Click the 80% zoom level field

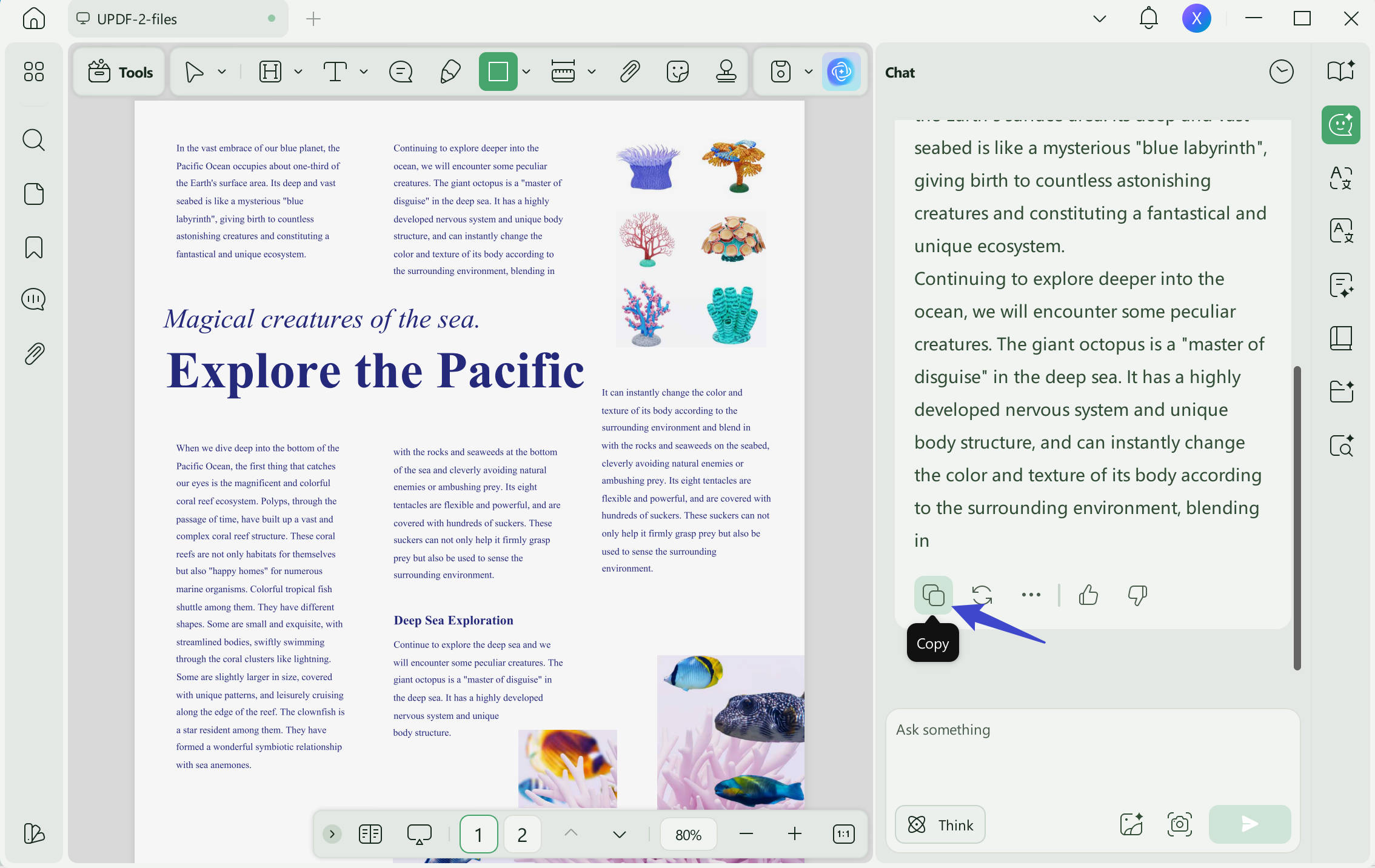pyautogui.click(x=688, y=835)
